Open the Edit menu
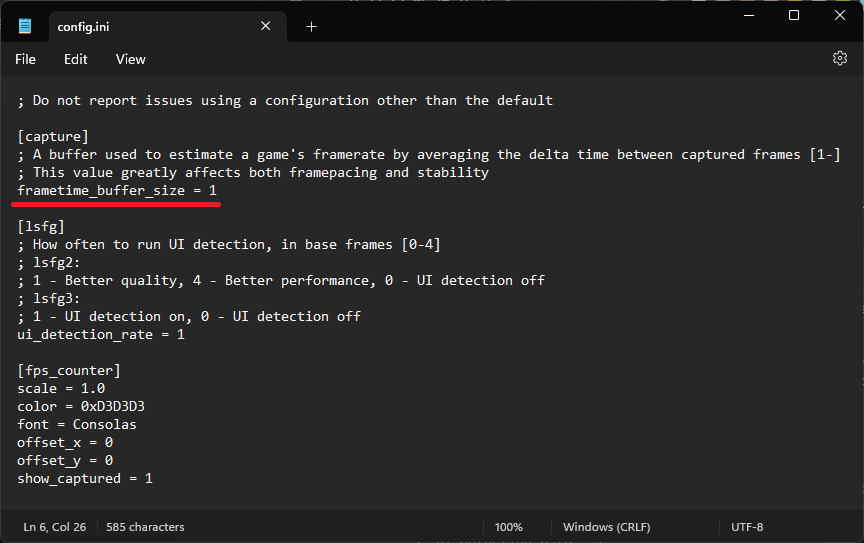Viewport: 864px width, 543px height. 76,59
